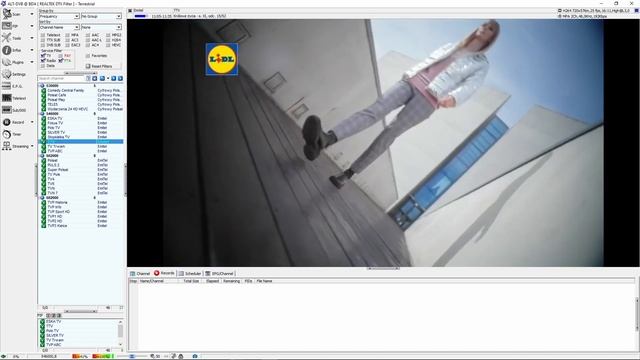640x360 pixels.
Task: Switch to the Channel tab
Action: [x=140, y=273]
